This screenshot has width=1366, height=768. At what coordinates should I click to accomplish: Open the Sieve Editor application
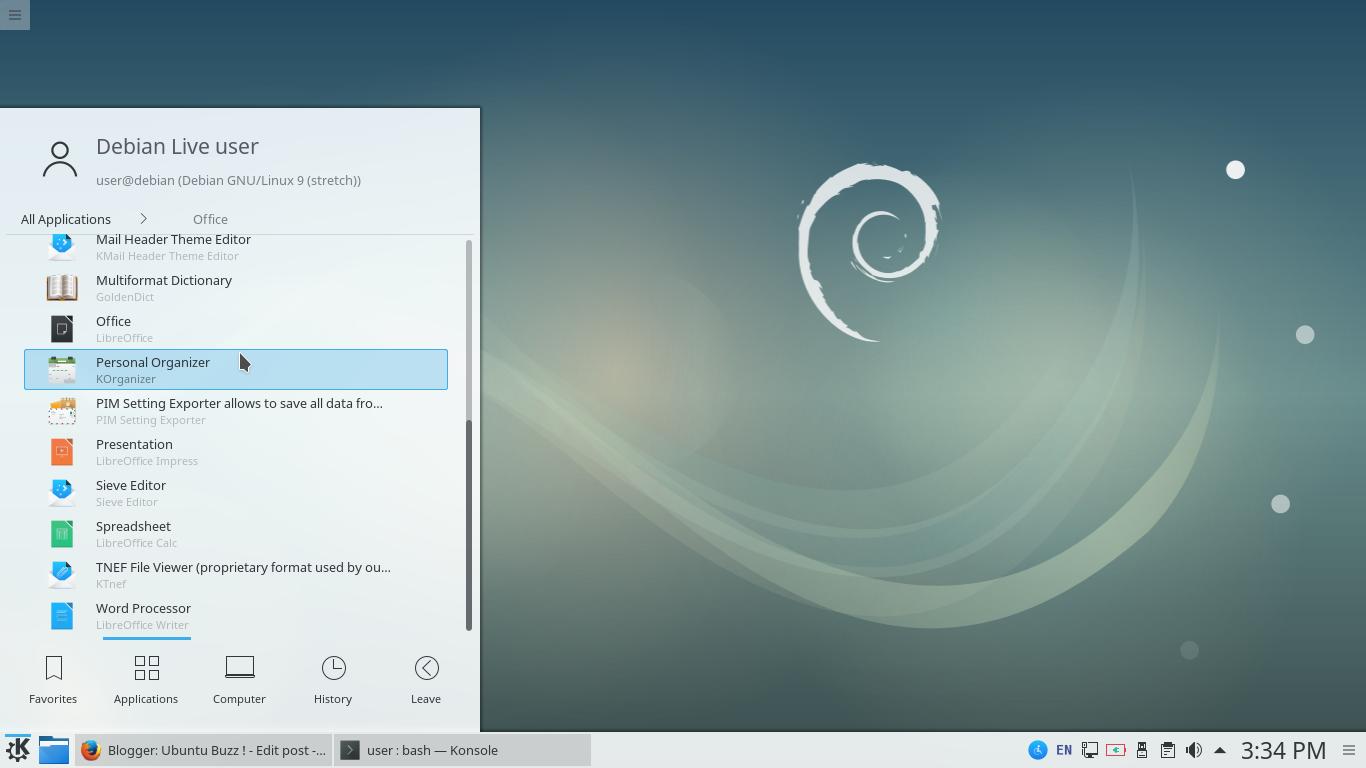[130, 492]
